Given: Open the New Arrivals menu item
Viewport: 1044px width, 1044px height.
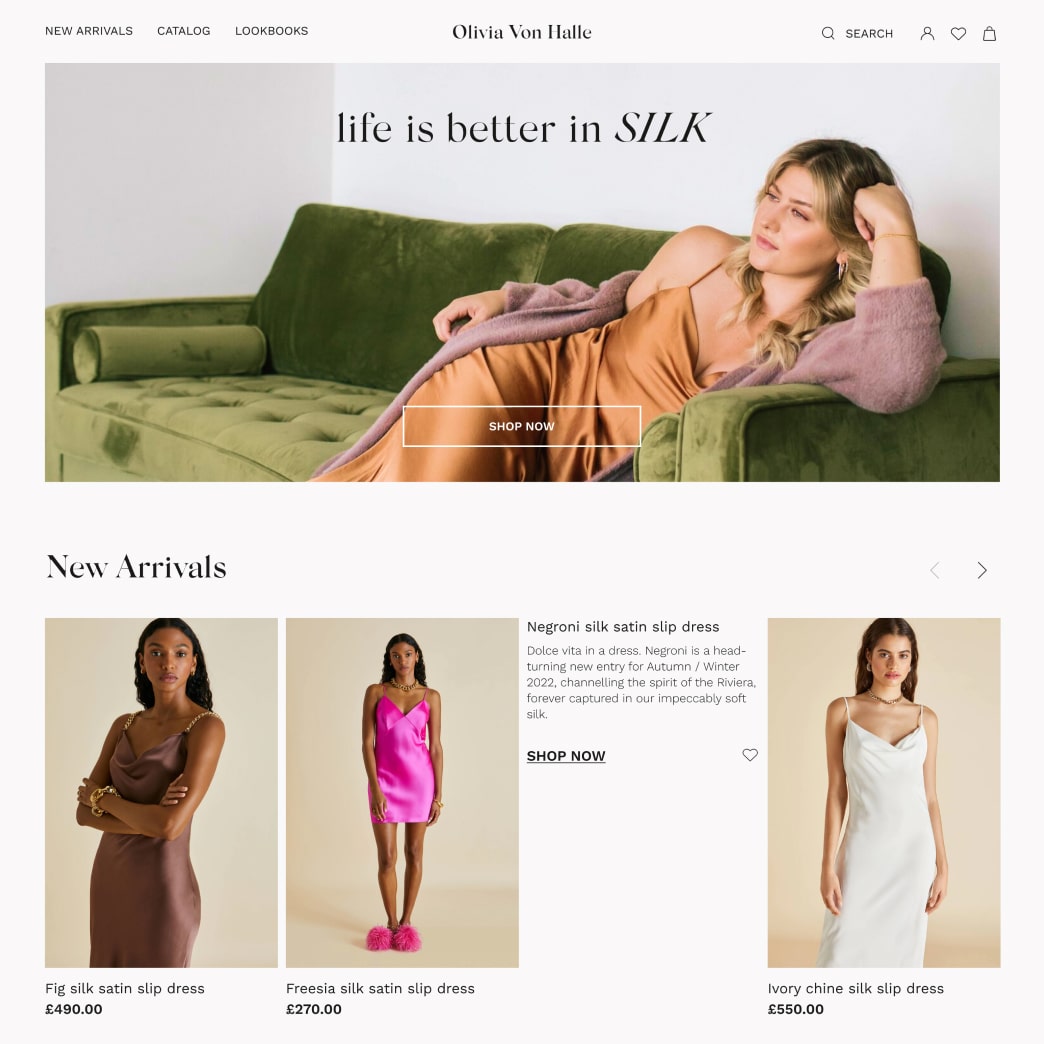Looking at the screenshot, I should pyautogui.click(x=89, y=31).
